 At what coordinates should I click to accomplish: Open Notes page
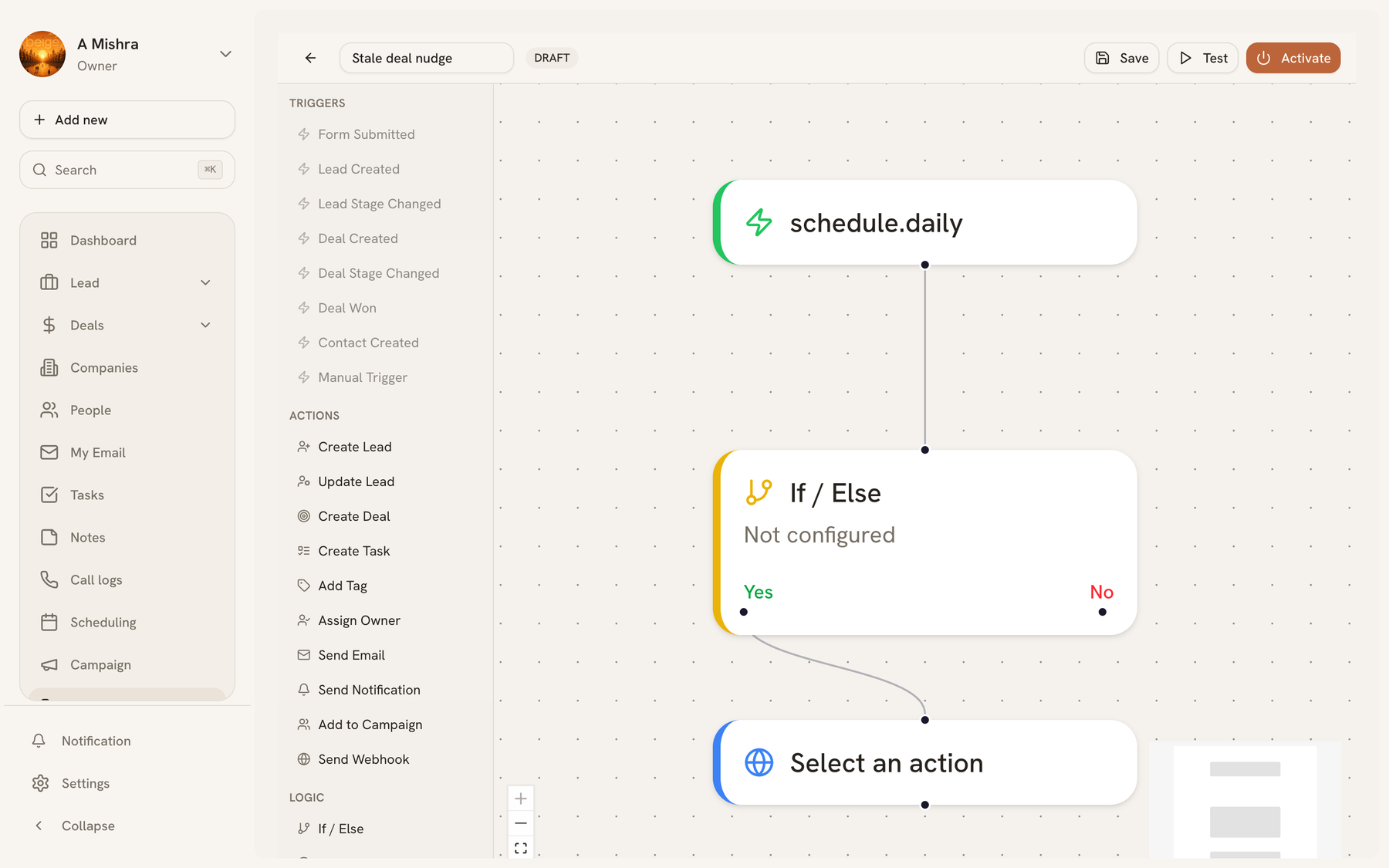127,537
